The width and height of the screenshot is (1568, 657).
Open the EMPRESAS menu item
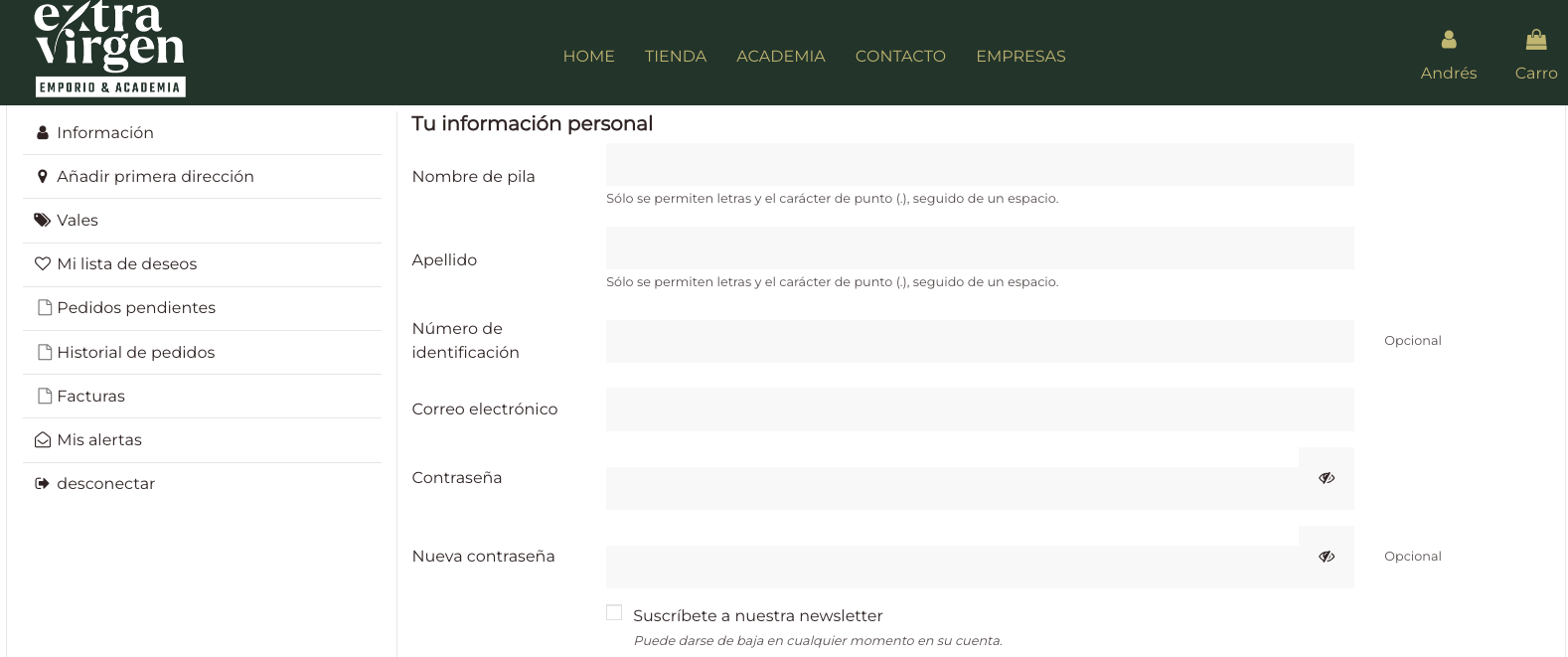coord(1020,57)
